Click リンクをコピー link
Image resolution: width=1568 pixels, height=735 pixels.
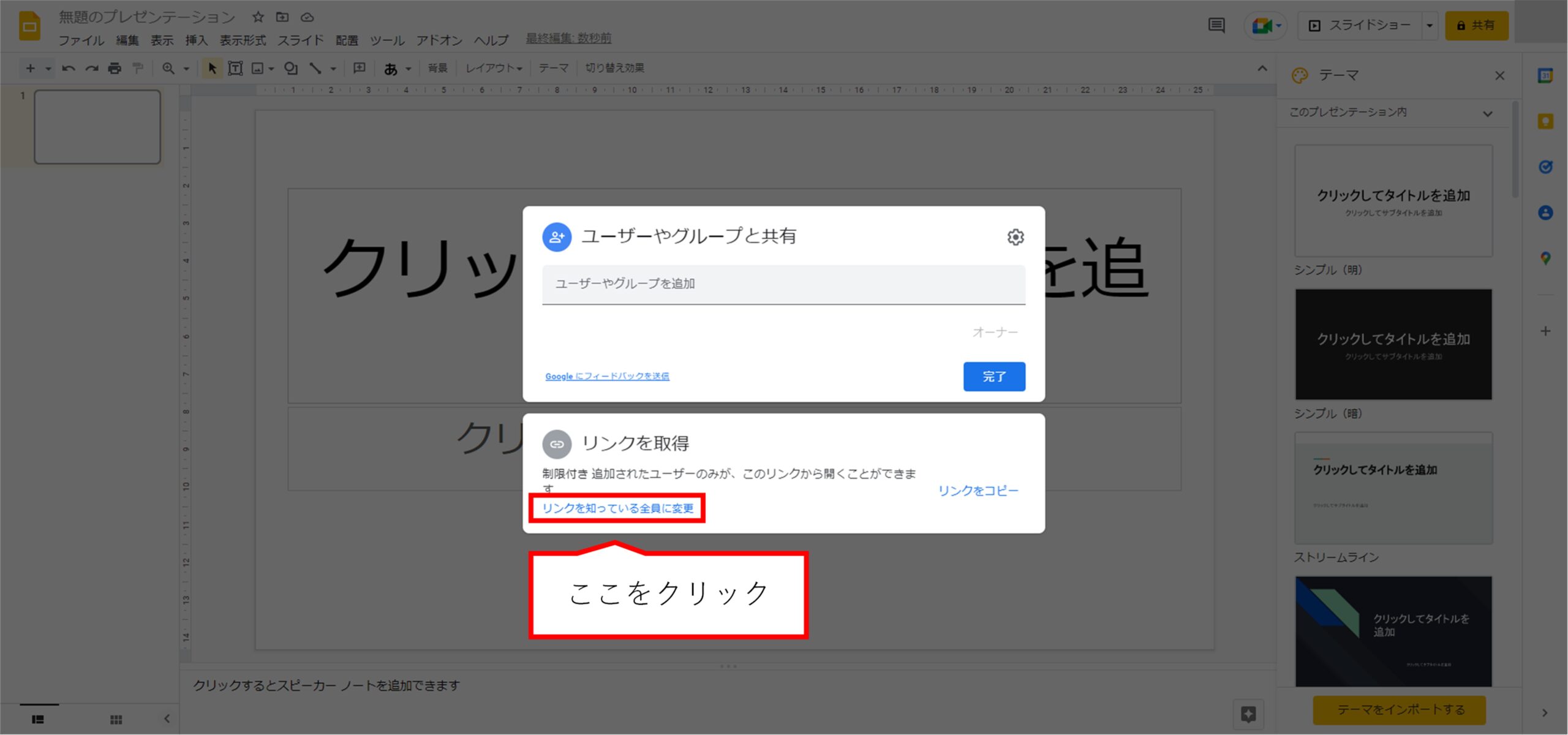point(978,491)
